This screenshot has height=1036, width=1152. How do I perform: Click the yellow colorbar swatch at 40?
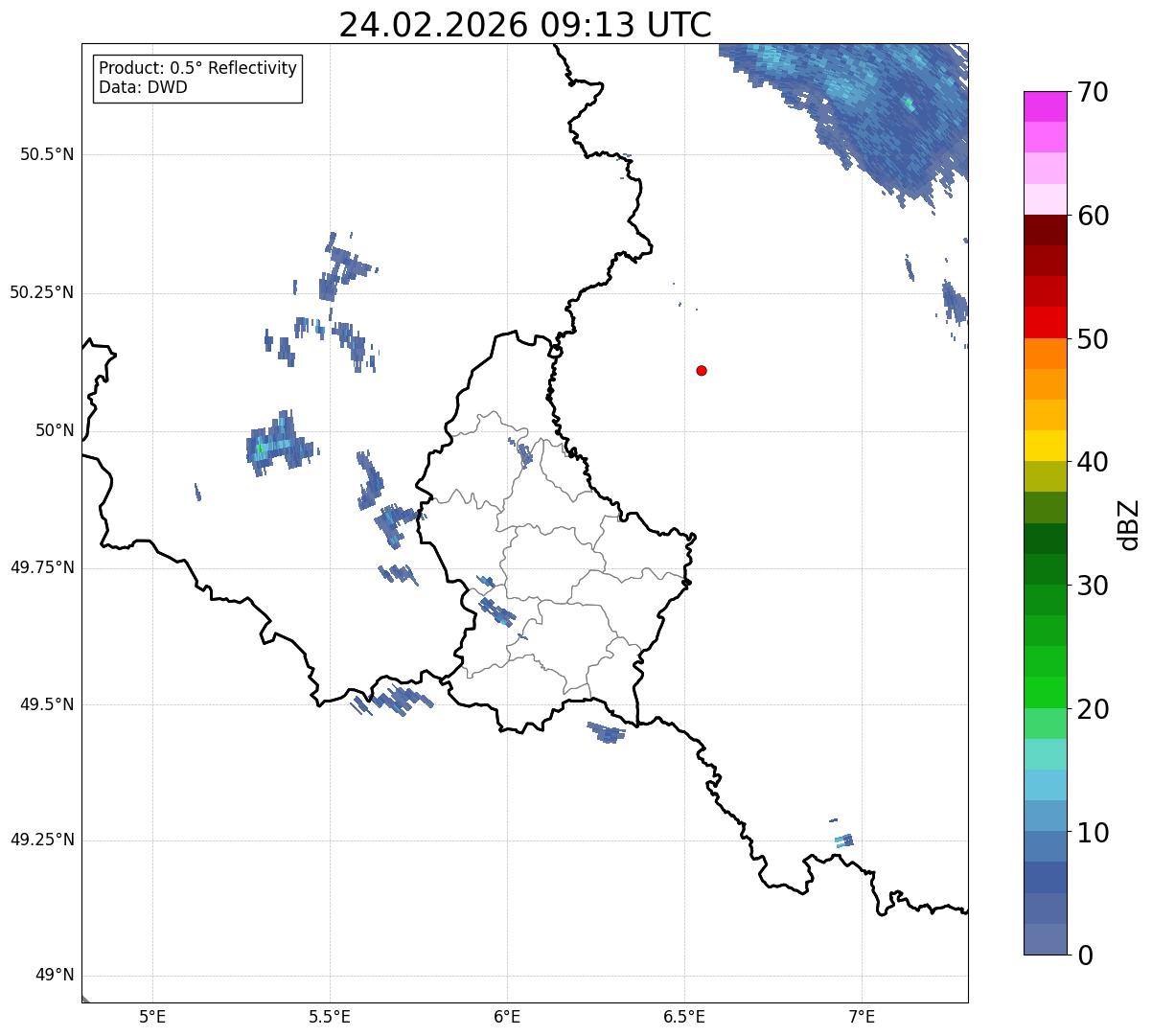(x=1046, y=446)
